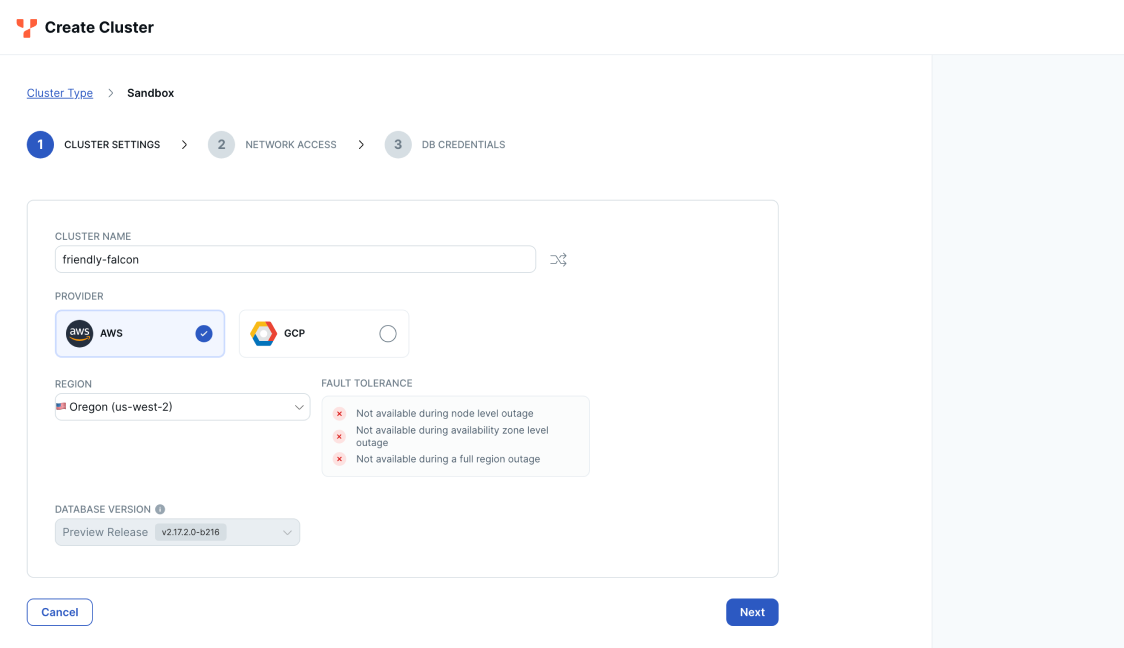Click the breadcrumb chevron separator after Cluster Type
Screen dimensions: 1124x648
click(110, 93)
